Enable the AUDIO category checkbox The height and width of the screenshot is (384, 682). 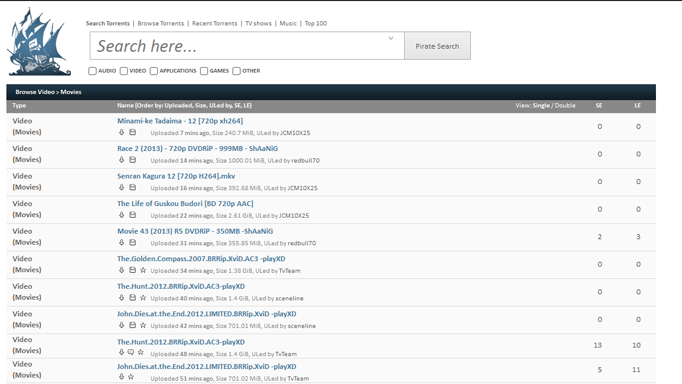pos(92,71)
